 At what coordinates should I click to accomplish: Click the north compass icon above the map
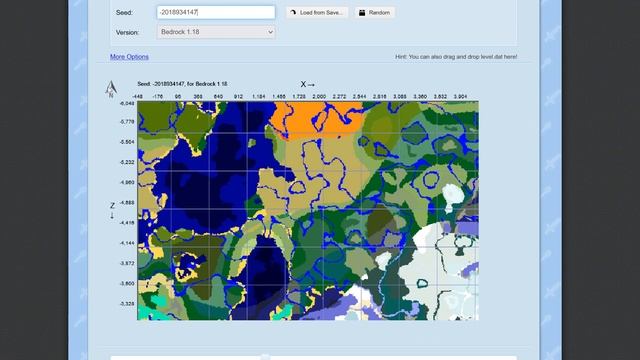[x=111, y=89]
